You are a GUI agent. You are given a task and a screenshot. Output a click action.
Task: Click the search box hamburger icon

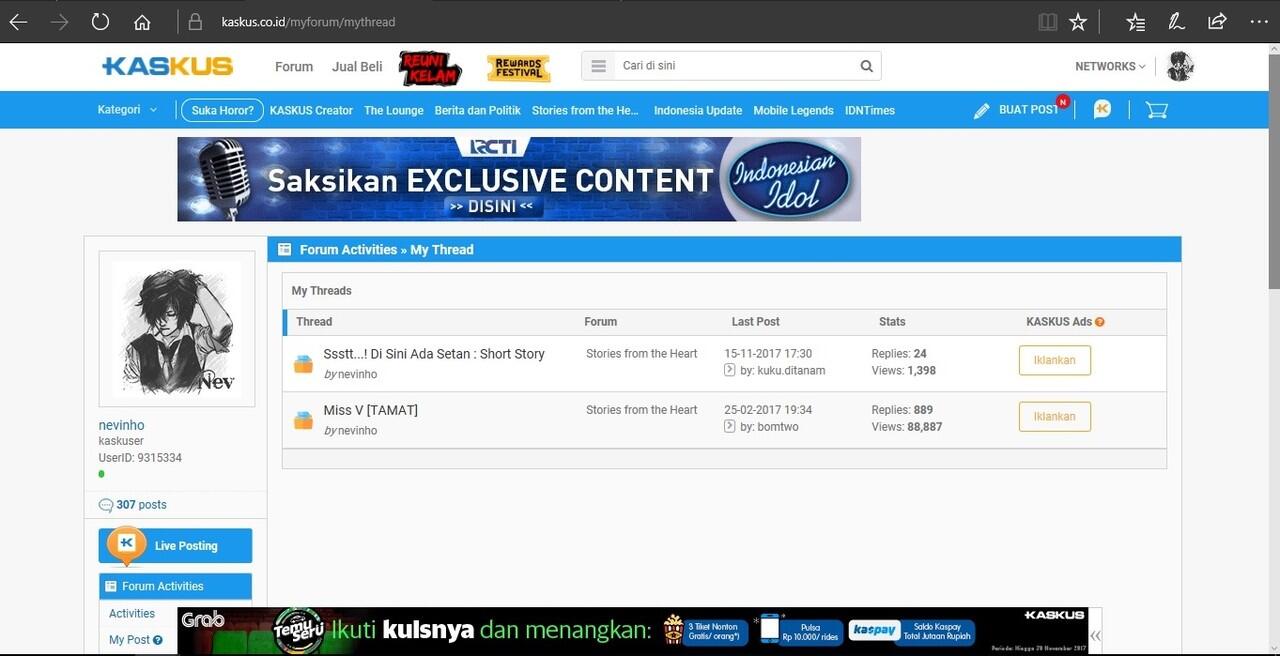pos(598,66)
